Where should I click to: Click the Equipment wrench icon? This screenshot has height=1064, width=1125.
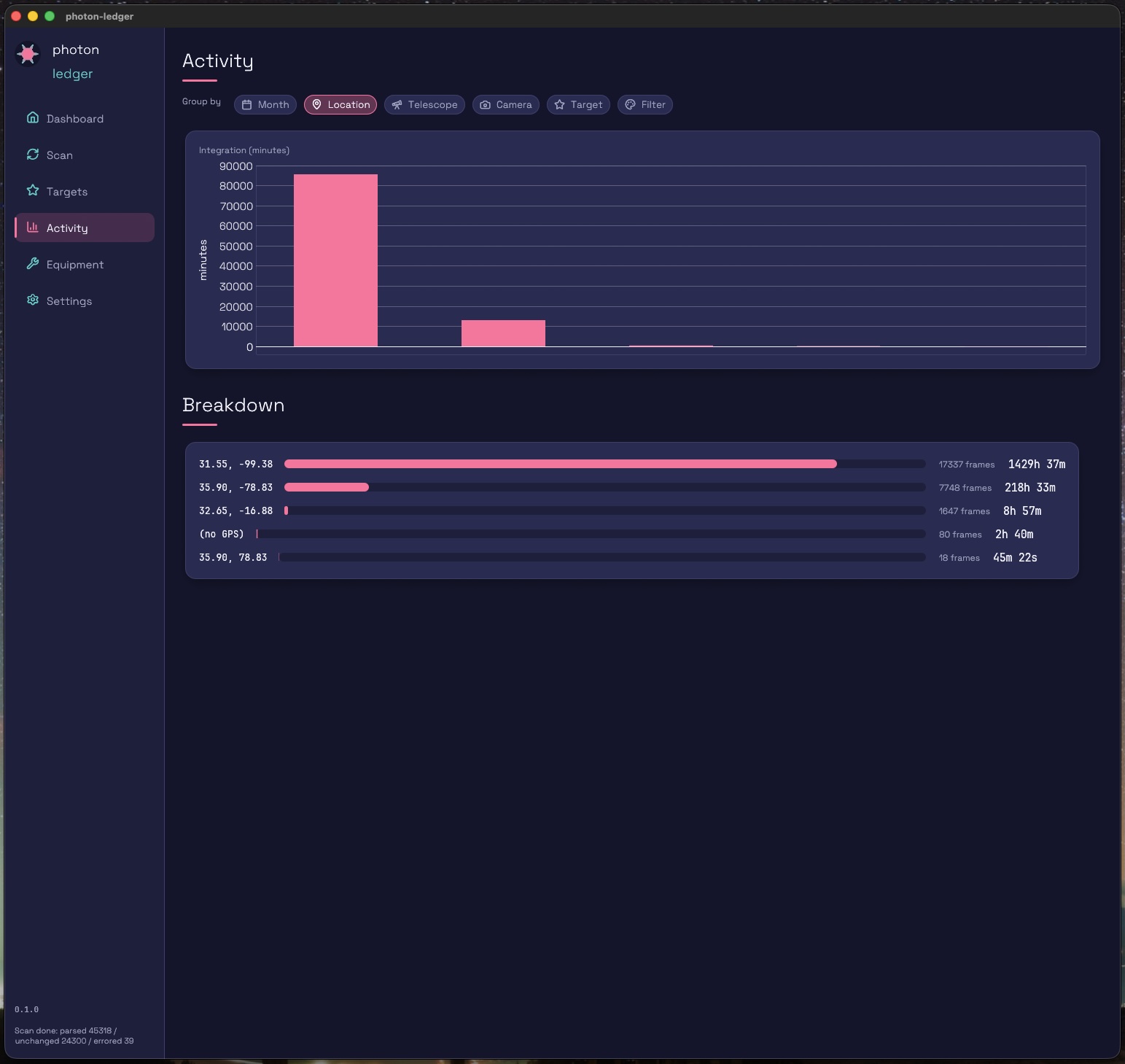coord(33,263)
